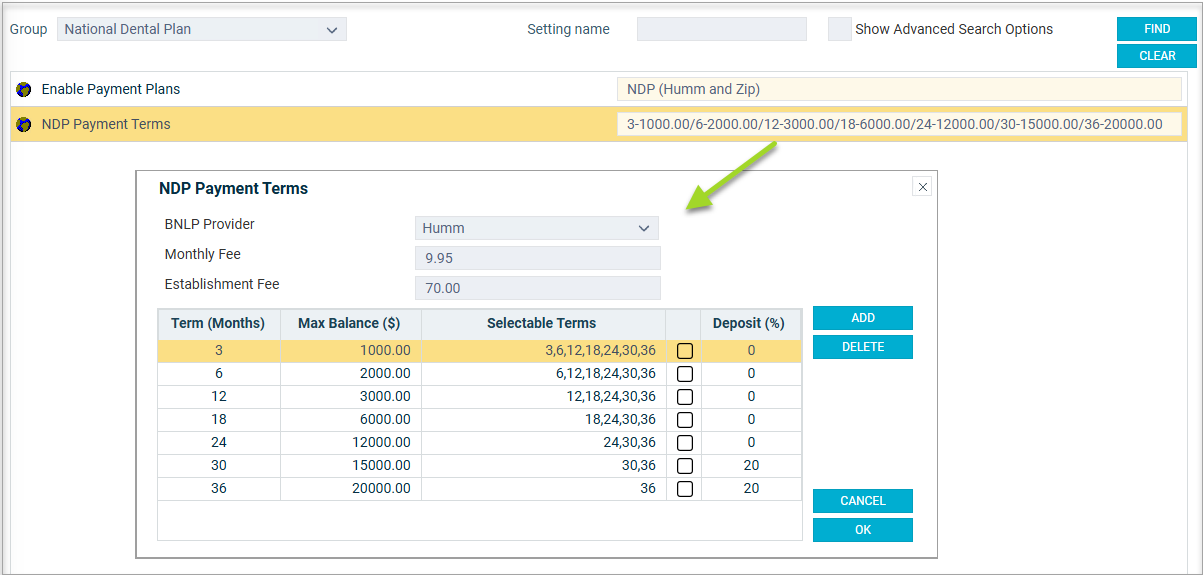Screen dimensions: 1203x575
Task: Tick checkbox in the 30 month term row
Action: 685,466
